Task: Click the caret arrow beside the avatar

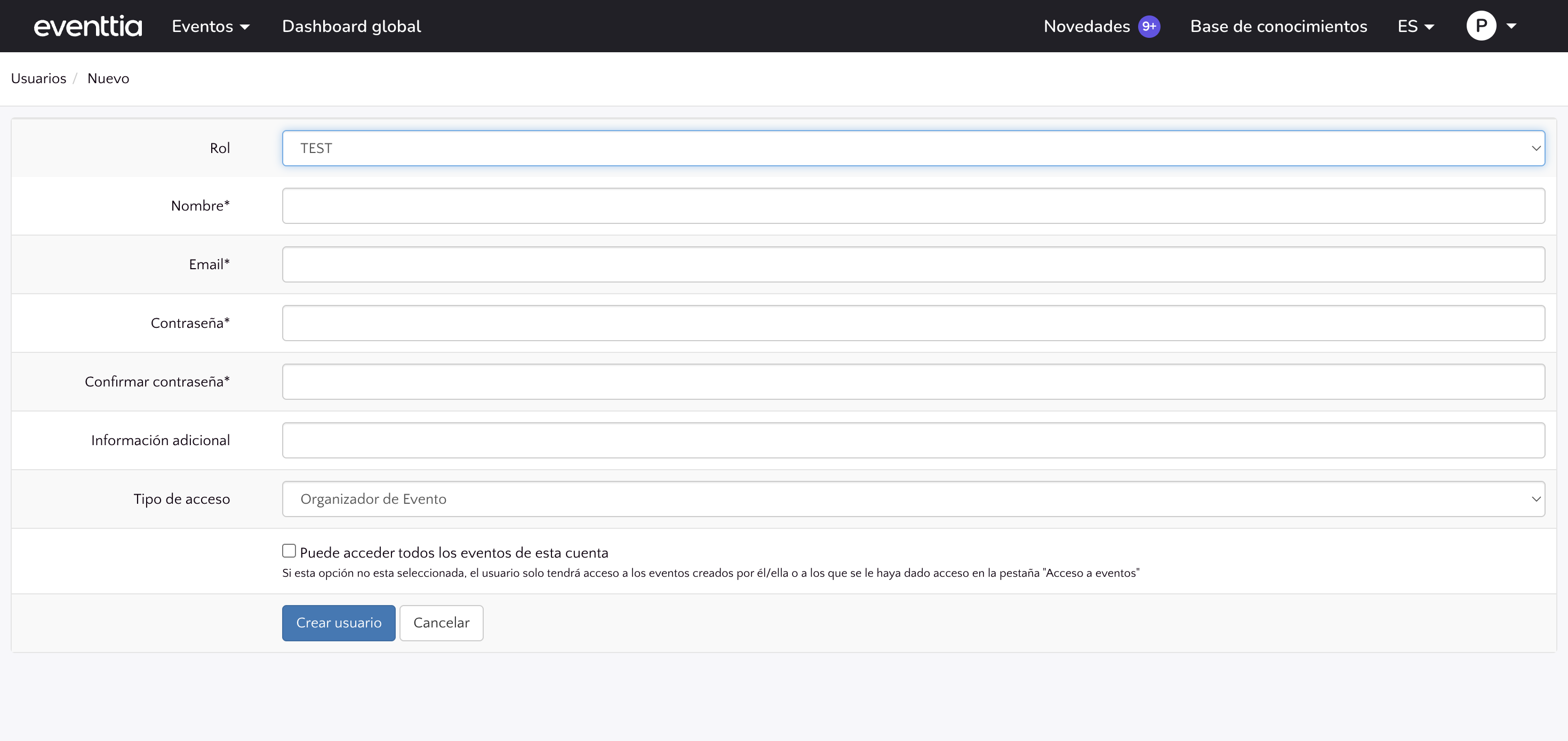Action: [1511, 26]
